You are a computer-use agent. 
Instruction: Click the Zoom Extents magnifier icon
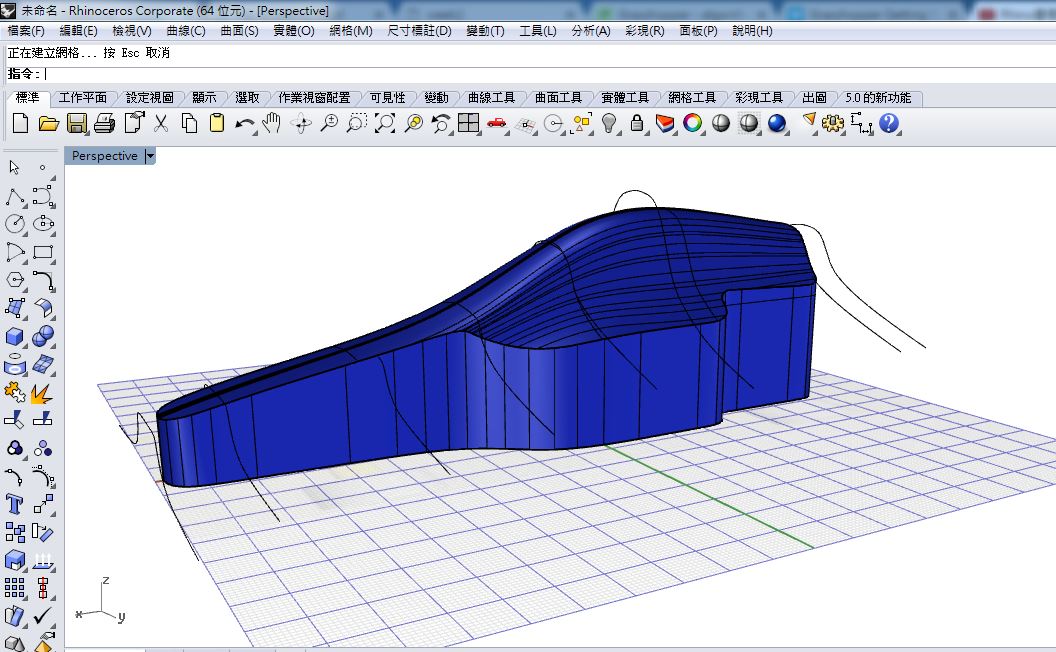pos(385,123)
